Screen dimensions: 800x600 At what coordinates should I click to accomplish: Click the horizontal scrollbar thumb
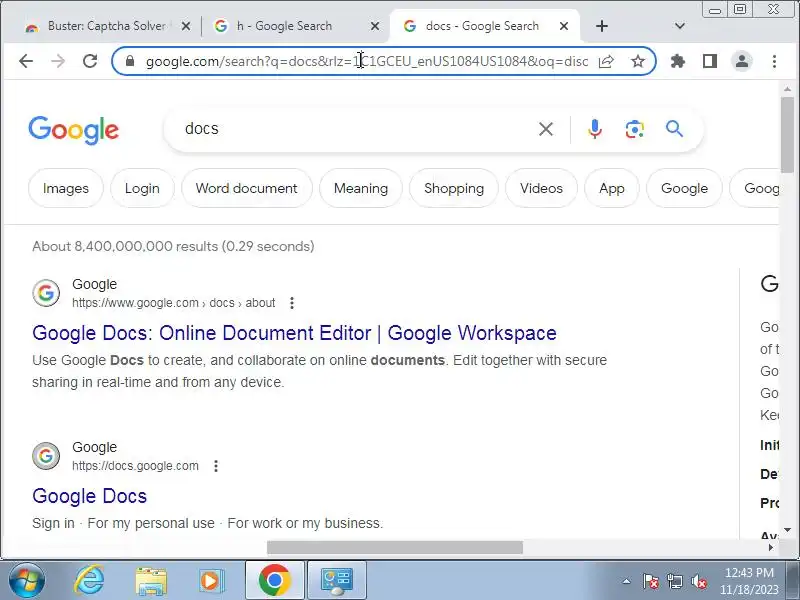click(x=395, y=547)
